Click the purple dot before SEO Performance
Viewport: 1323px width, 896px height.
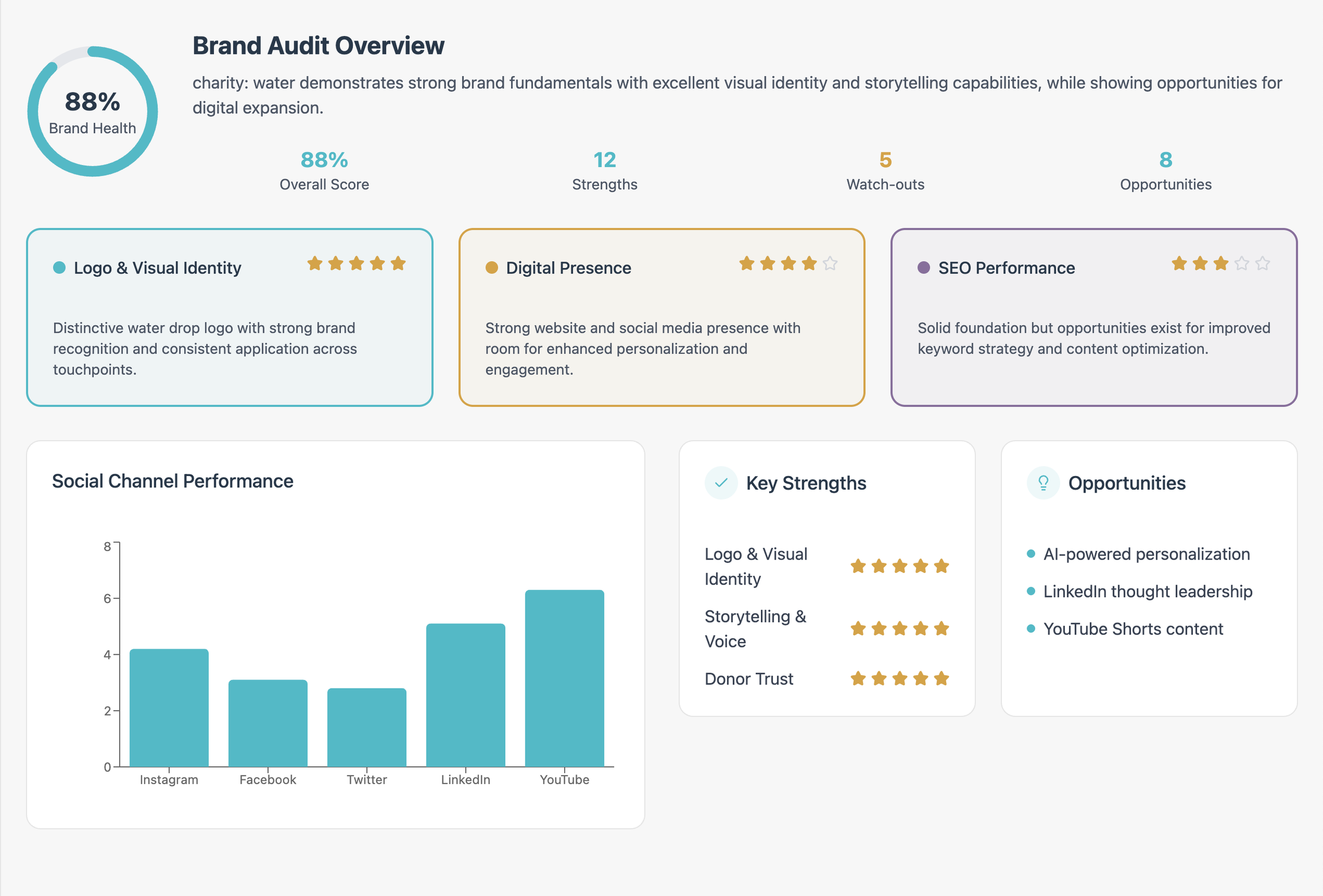pyautogui.click(x=923, y=268)
